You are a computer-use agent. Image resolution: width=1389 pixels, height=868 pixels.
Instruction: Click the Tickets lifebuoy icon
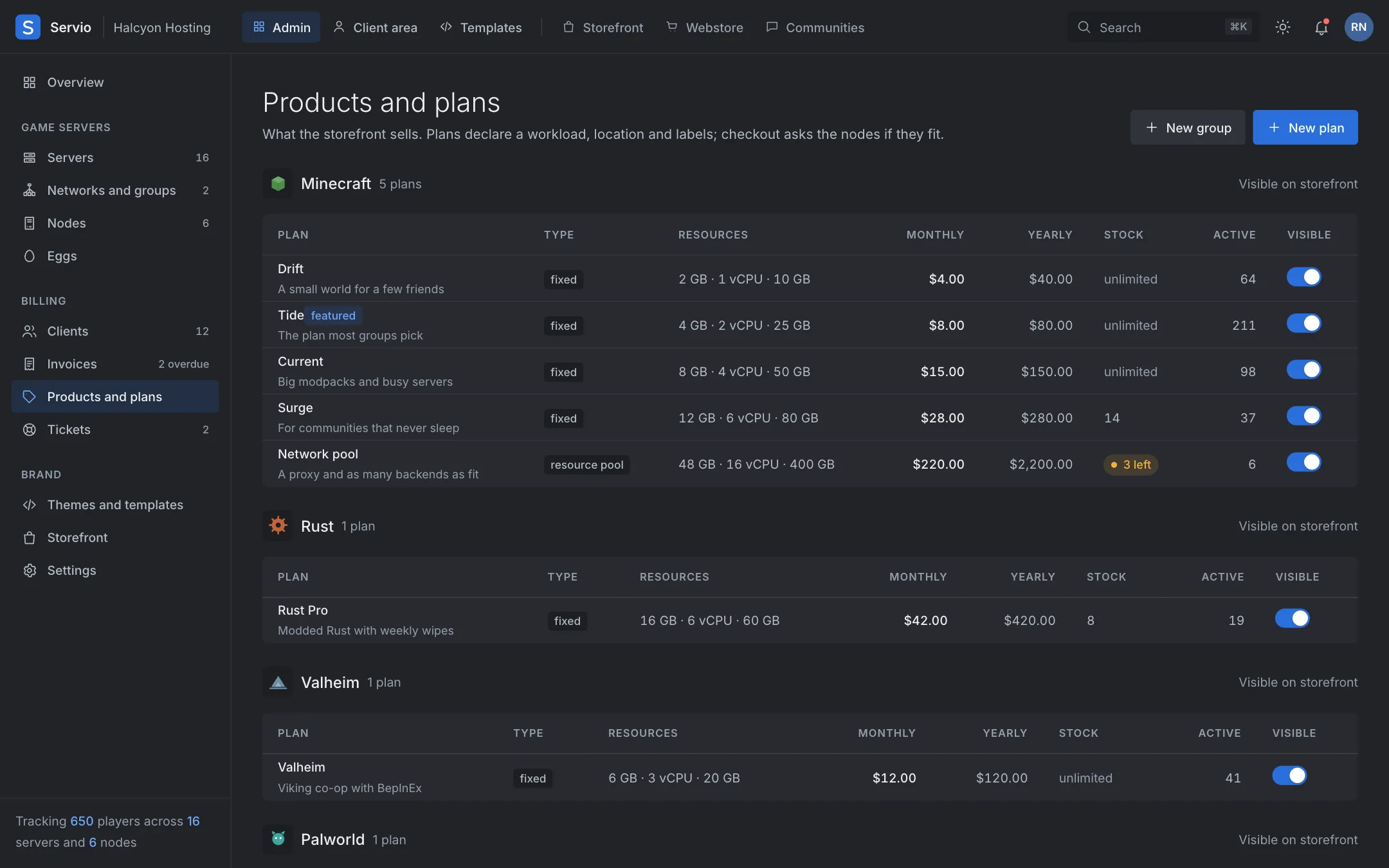click(x=29, y=429)
